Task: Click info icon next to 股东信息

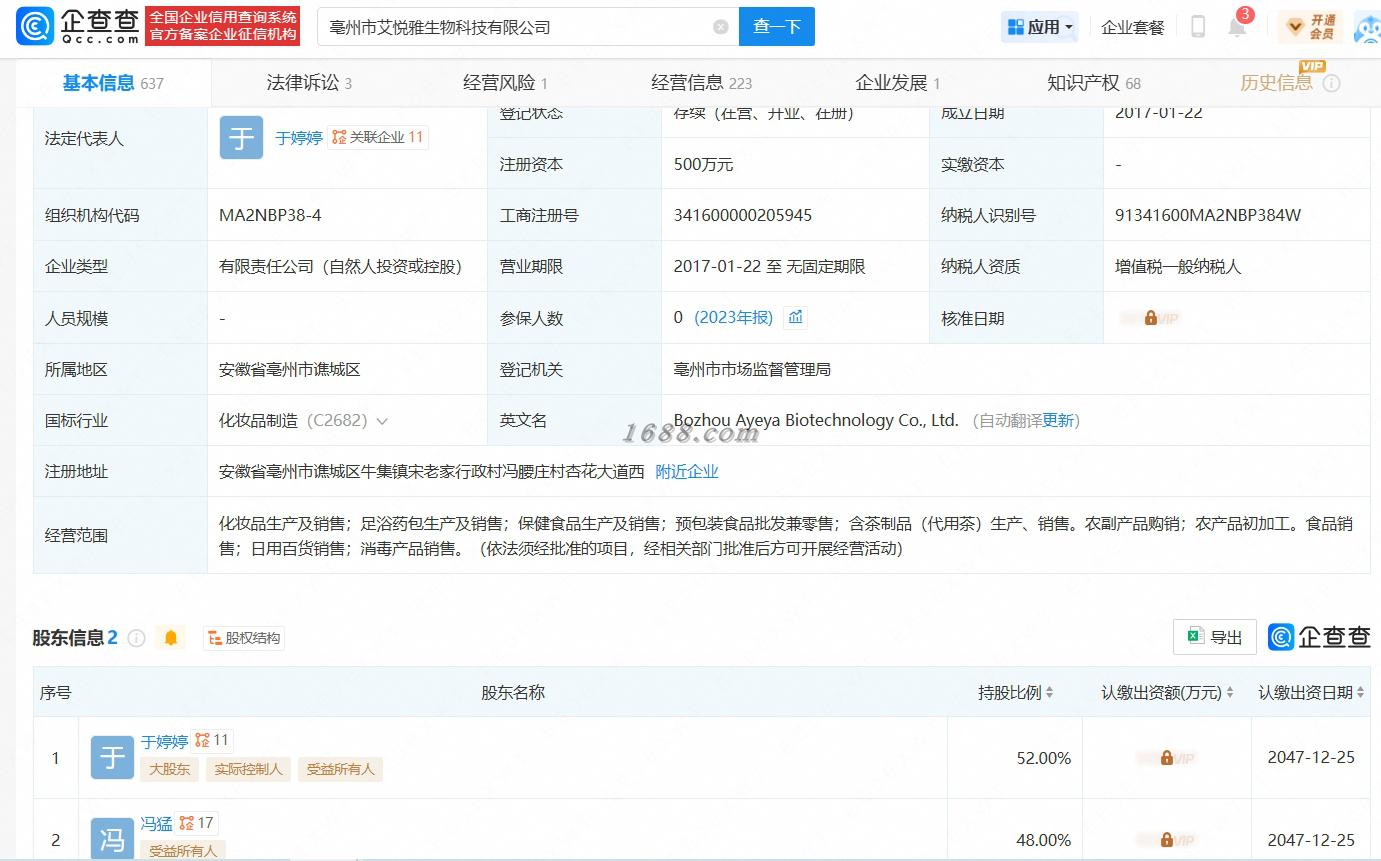Action: (x=137, y=638)
